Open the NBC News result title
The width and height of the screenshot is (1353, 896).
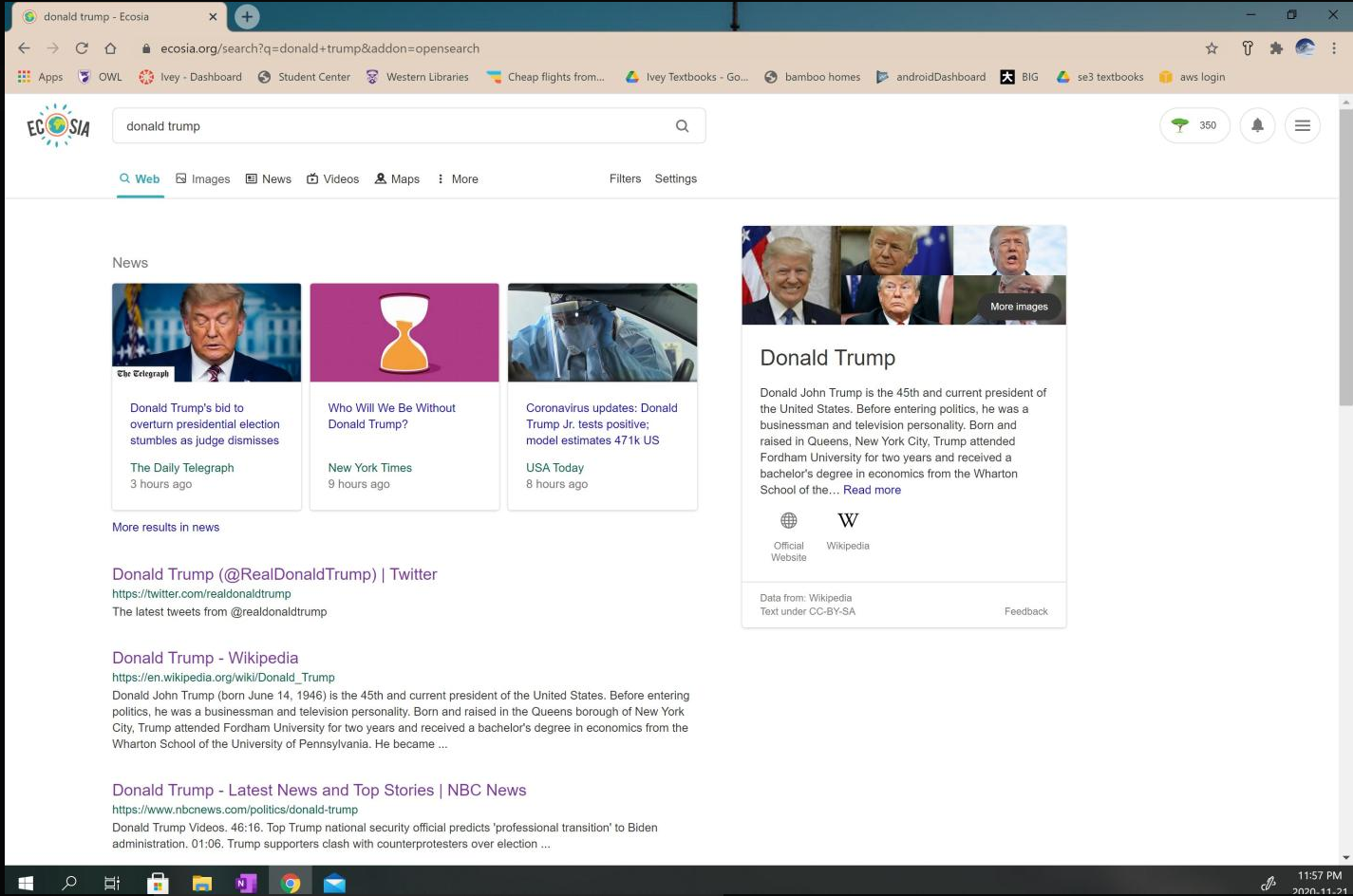[319, 790]
